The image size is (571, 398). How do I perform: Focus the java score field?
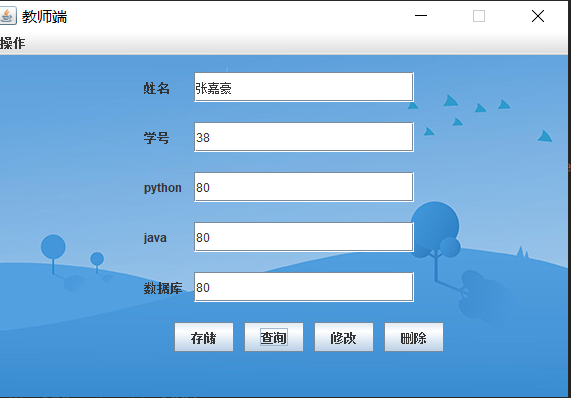(304, 237)
